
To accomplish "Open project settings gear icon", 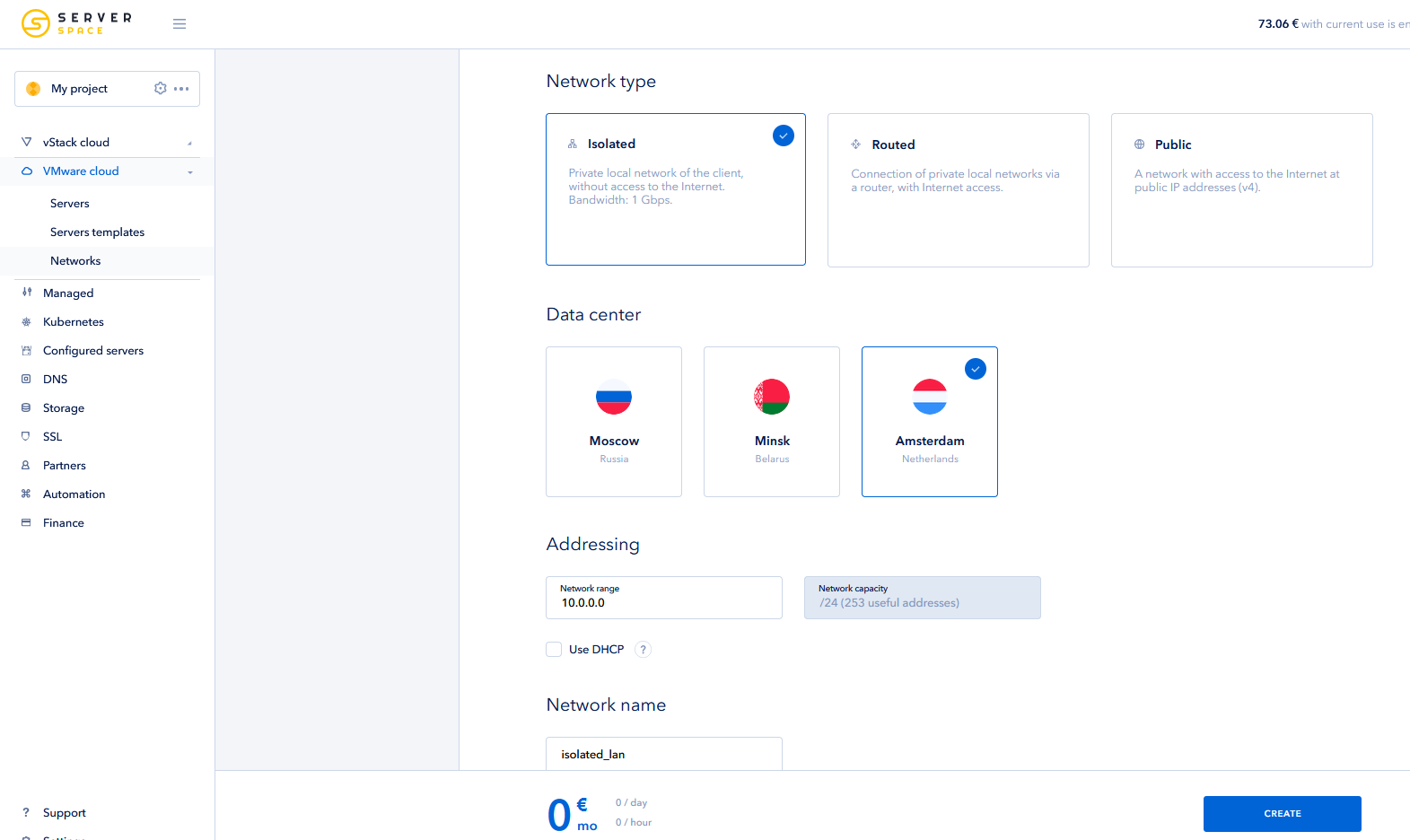I will (161, 88).
